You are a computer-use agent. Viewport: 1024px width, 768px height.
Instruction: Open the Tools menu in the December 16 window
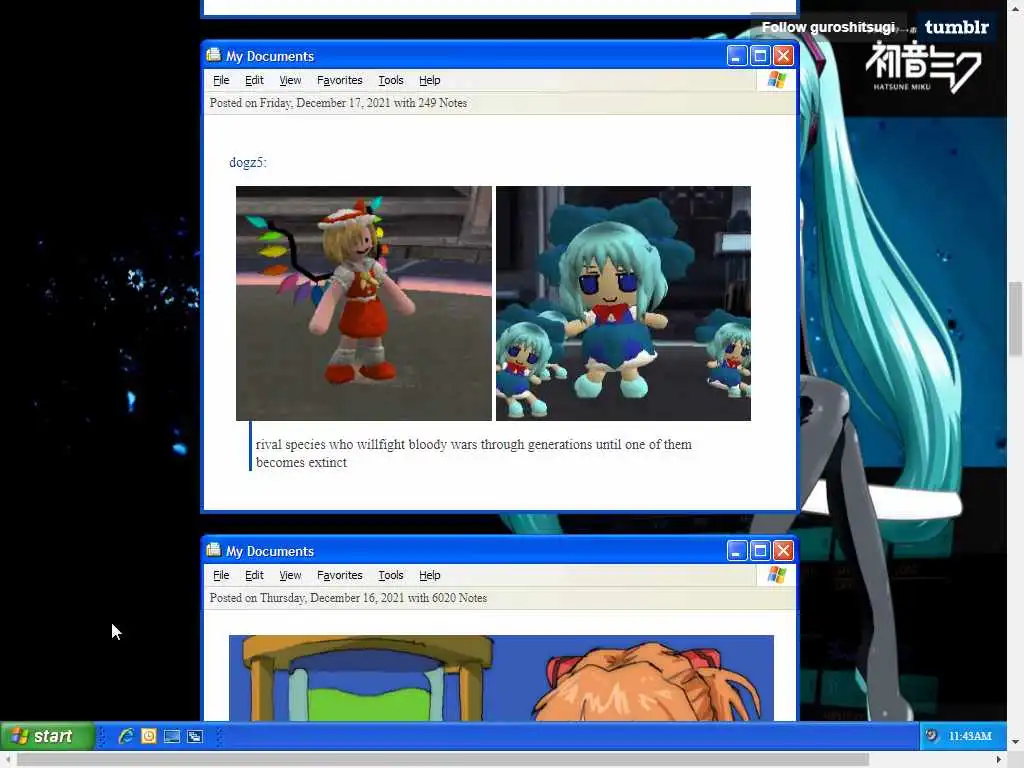[x=391, y=575]
